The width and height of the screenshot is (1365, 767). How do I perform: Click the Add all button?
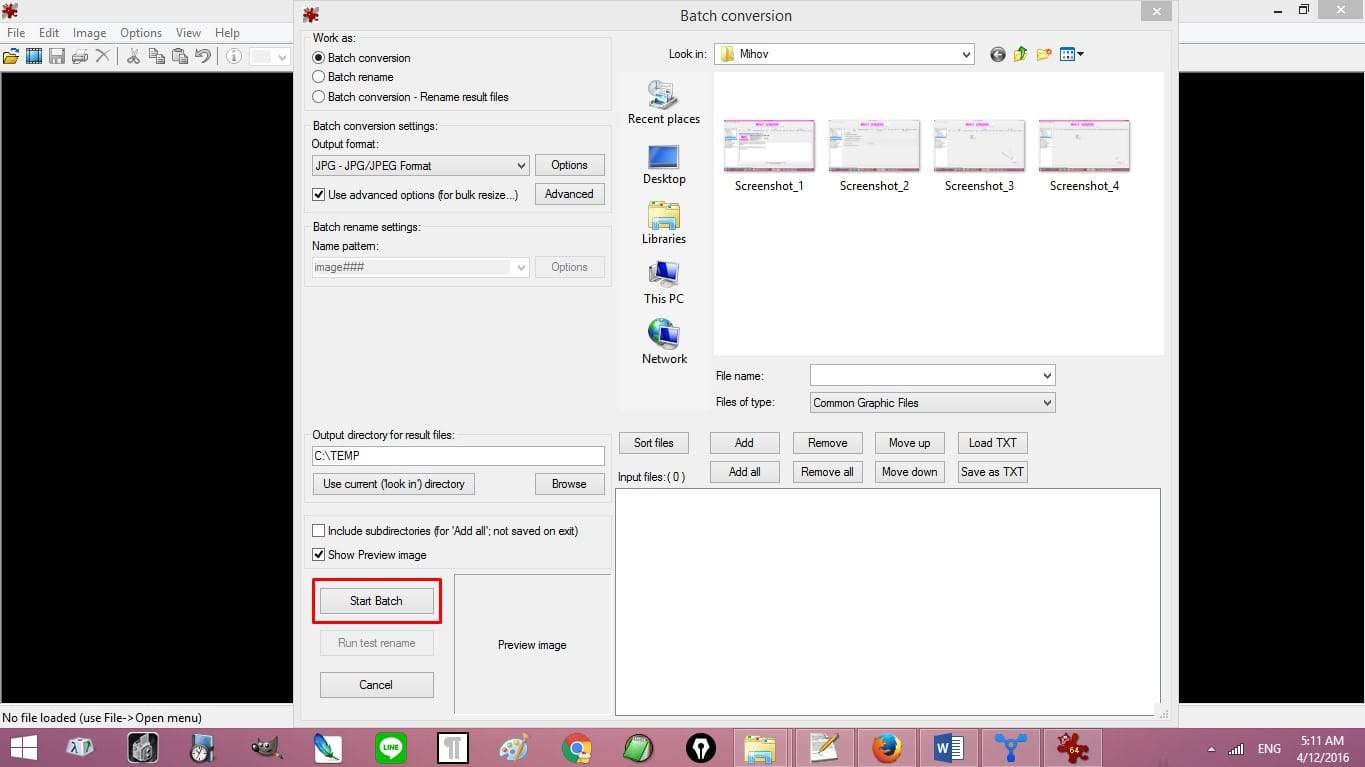point(744,472)
